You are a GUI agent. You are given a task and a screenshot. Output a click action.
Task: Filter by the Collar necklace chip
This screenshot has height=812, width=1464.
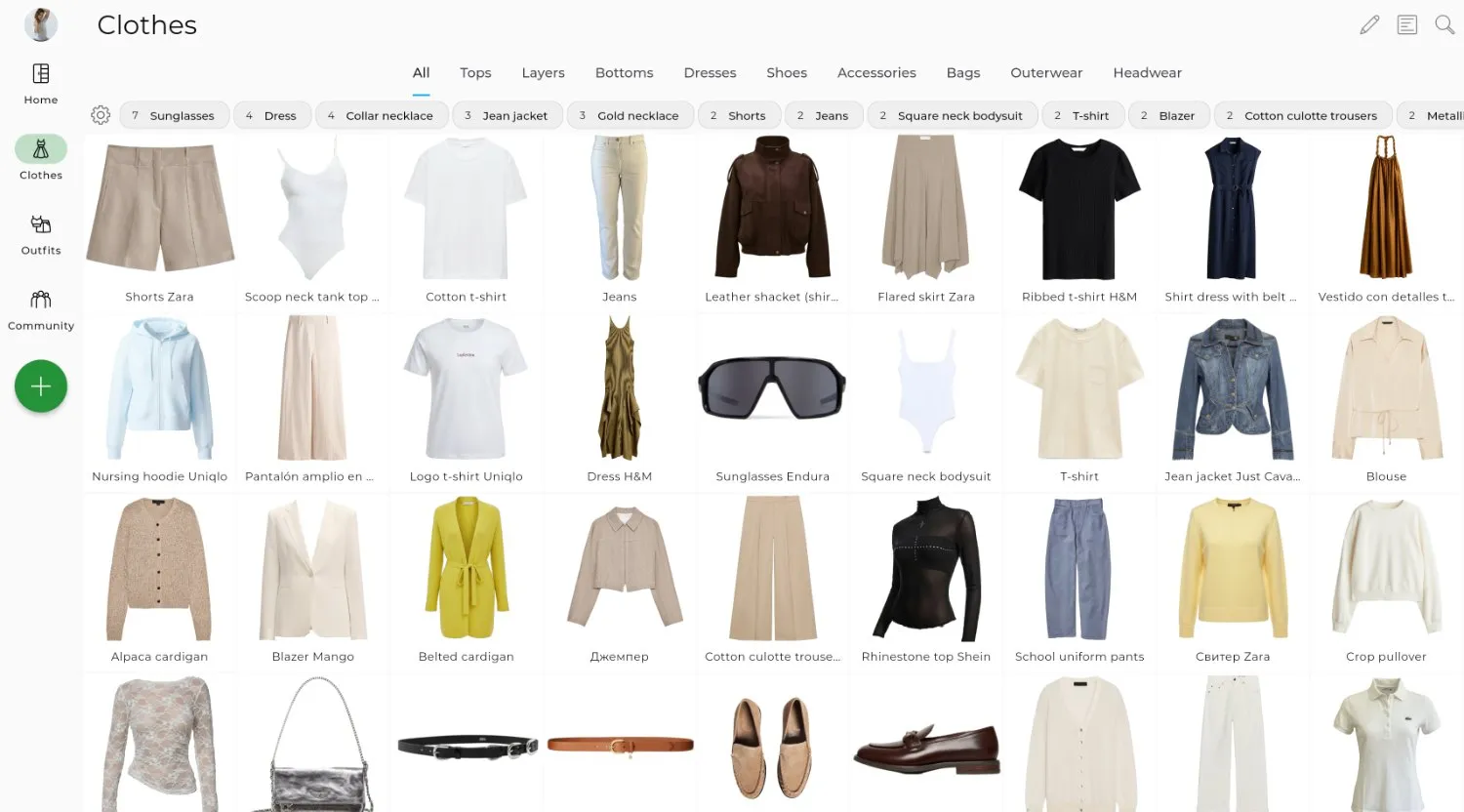tap(382, 115)
